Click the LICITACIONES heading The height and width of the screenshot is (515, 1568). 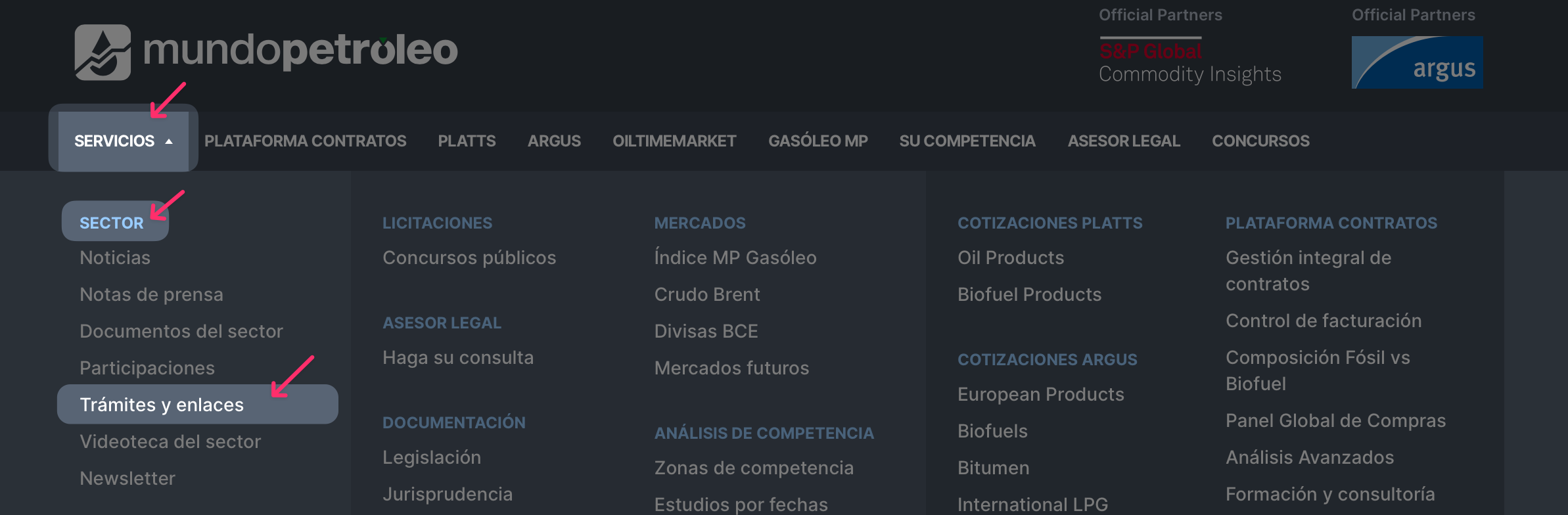[x=437, y=223]
